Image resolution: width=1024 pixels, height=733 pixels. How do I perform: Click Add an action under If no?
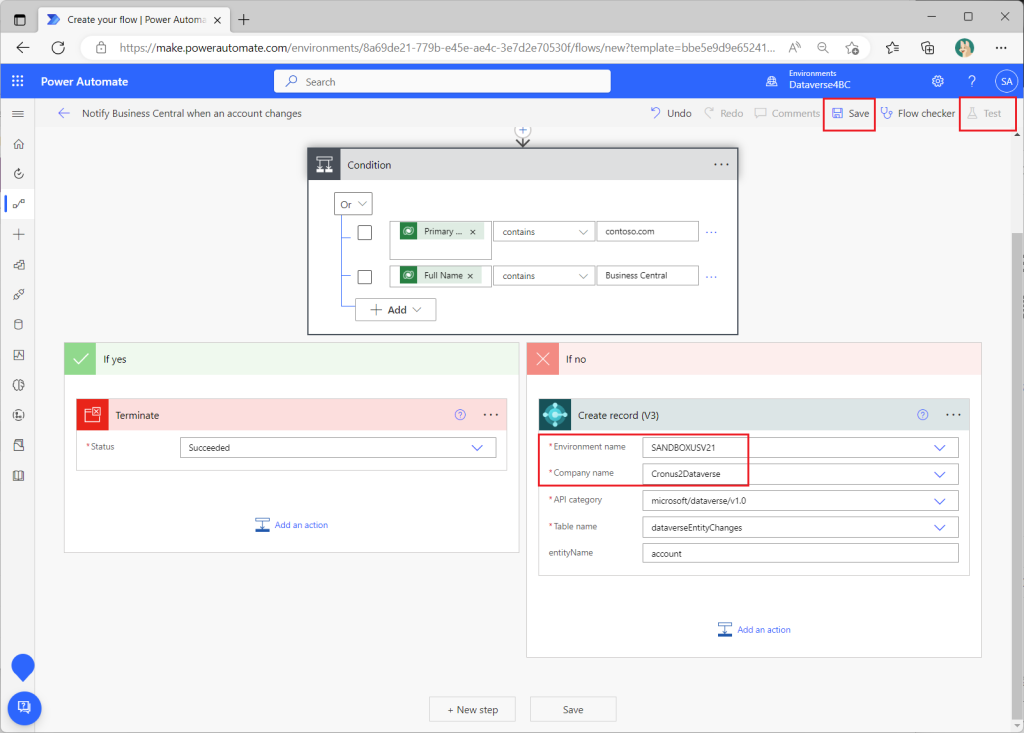pos(754,630)
